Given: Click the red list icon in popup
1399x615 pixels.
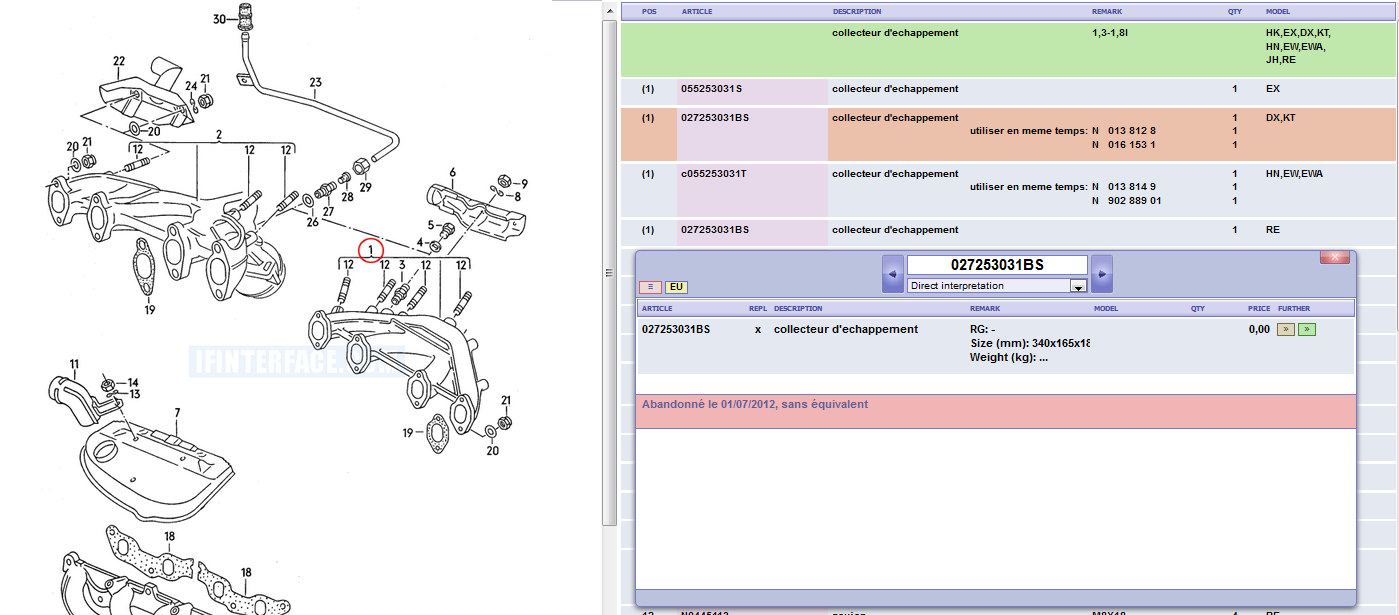Looking at the screenshot, I should (x=649, y=287).
